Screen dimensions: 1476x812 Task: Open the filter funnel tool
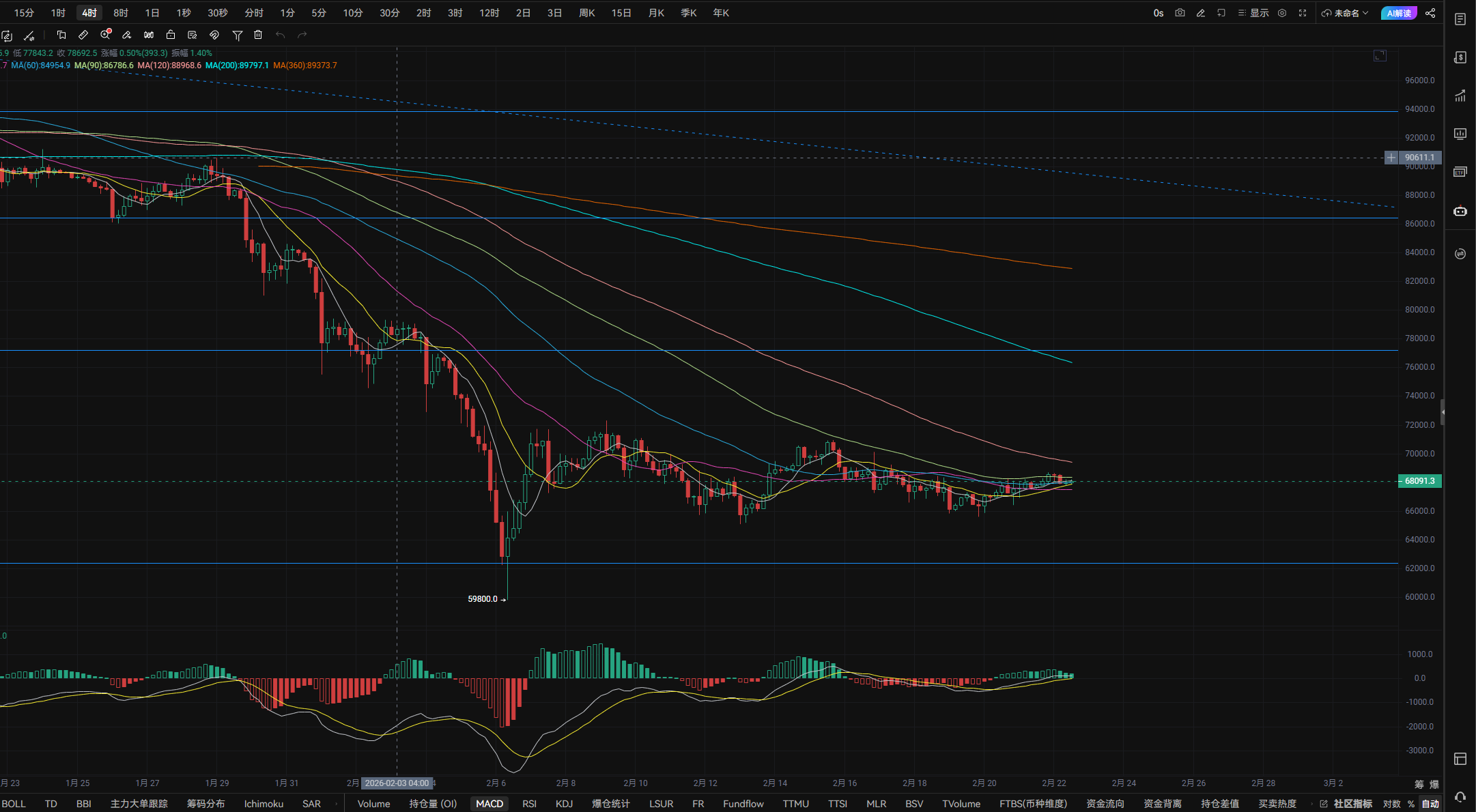237,35
